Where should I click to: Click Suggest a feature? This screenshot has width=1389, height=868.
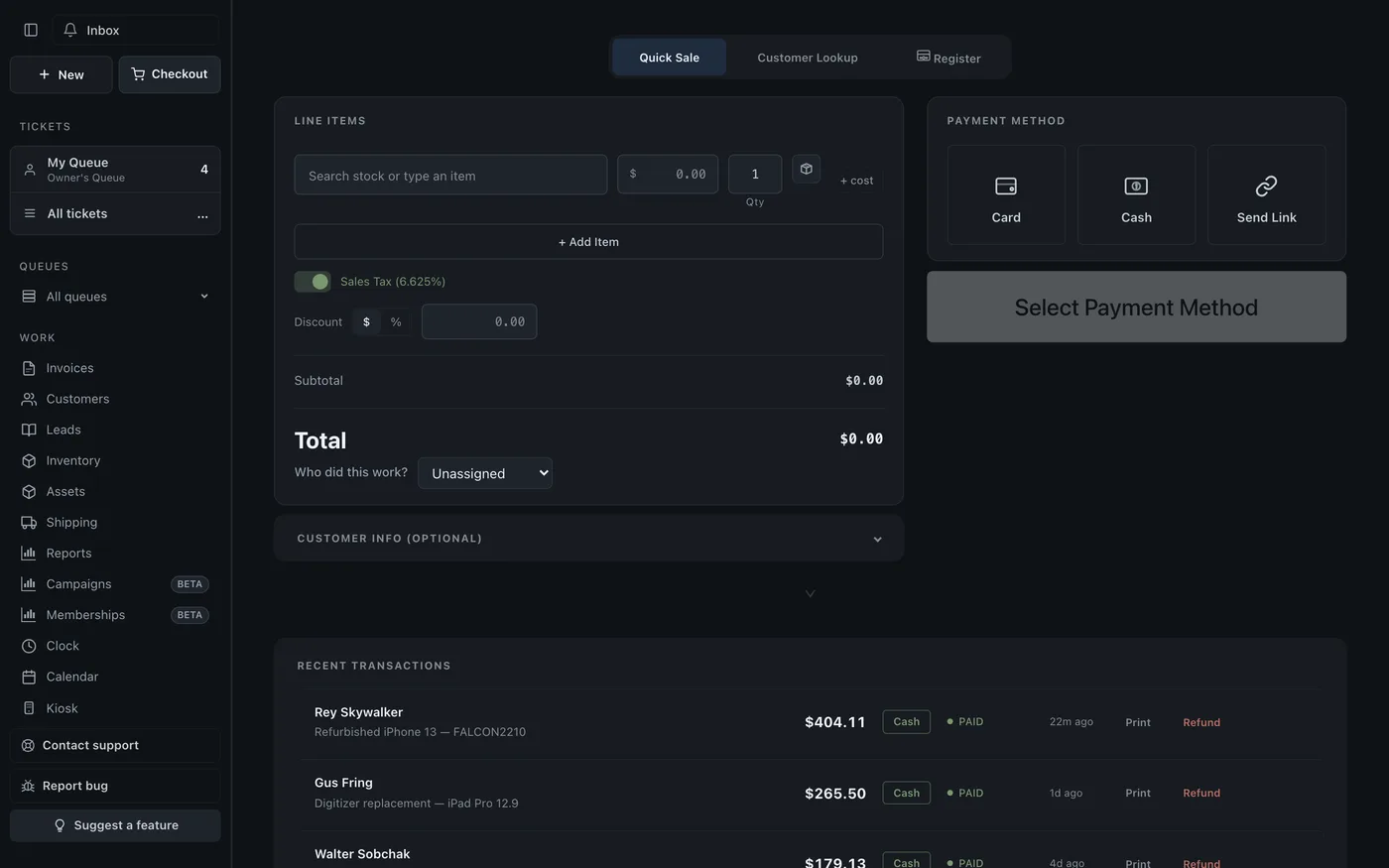pyautogui.click(x=115, y=825)
